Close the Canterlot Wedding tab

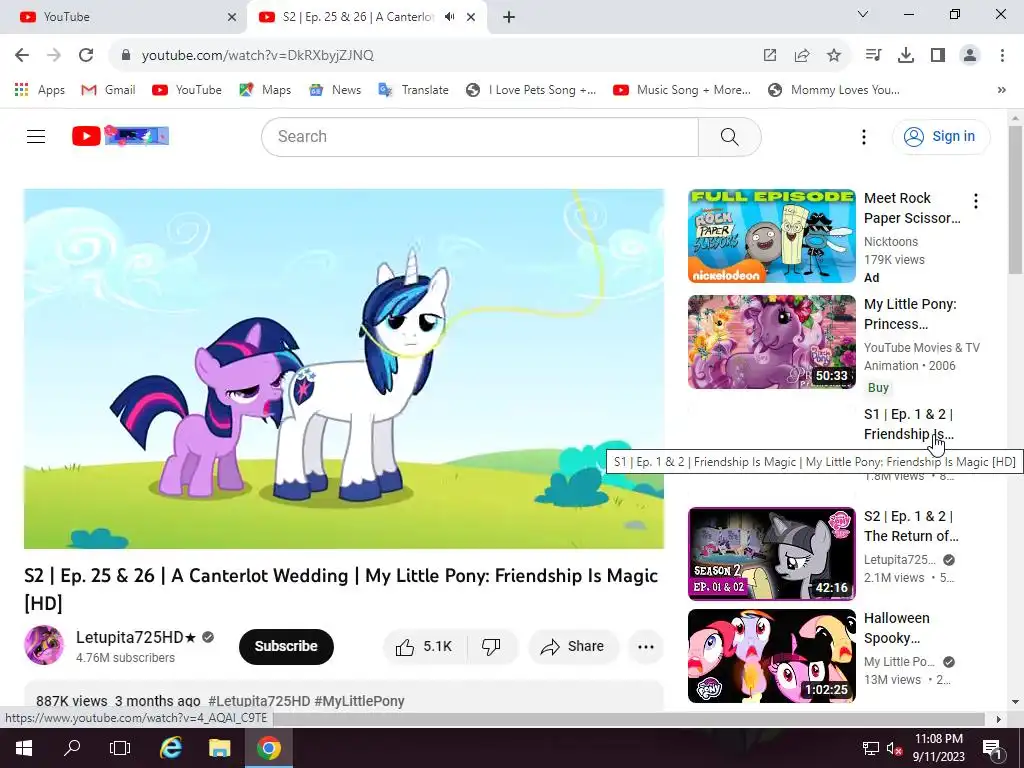(x=471, y=17)
